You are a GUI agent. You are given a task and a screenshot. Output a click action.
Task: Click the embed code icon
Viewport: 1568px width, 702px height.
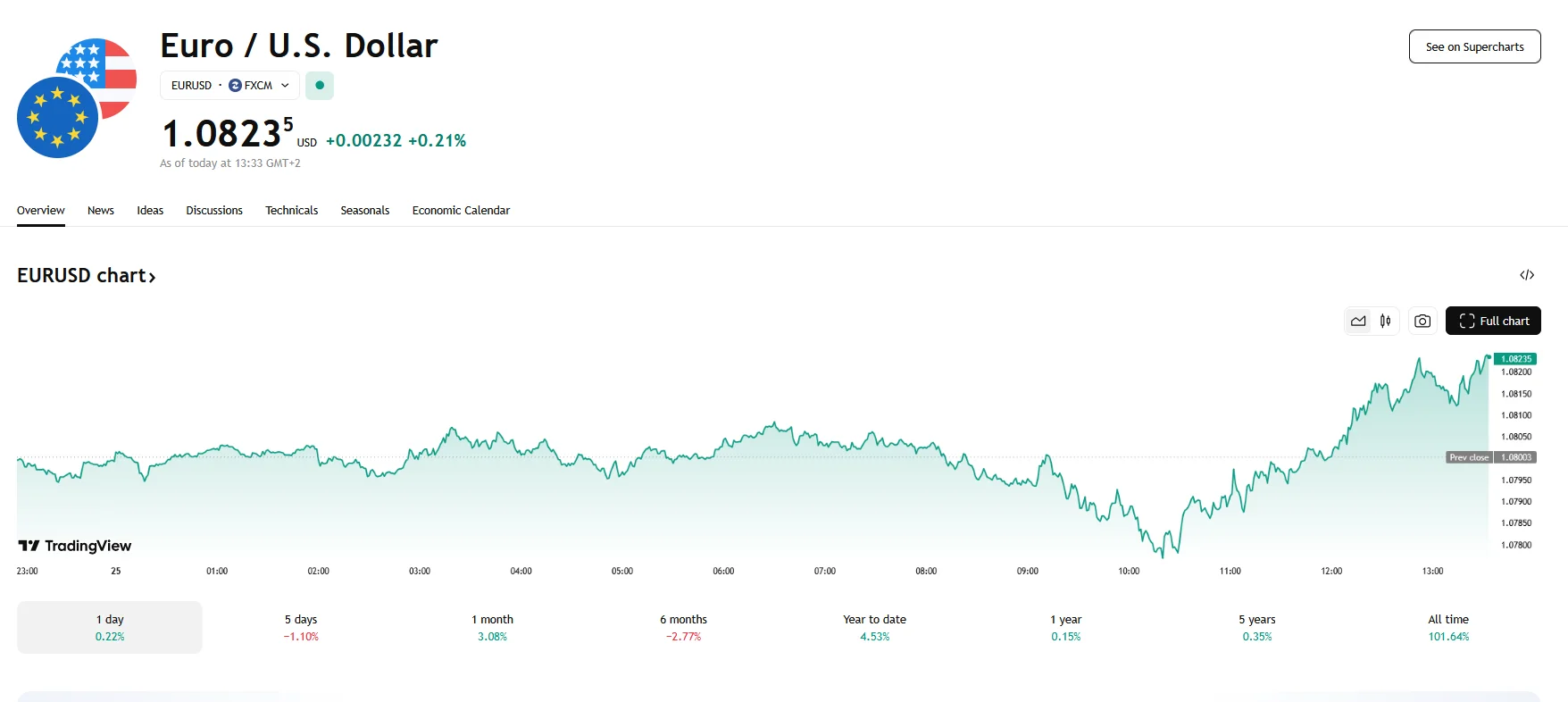coord(1527,275)
